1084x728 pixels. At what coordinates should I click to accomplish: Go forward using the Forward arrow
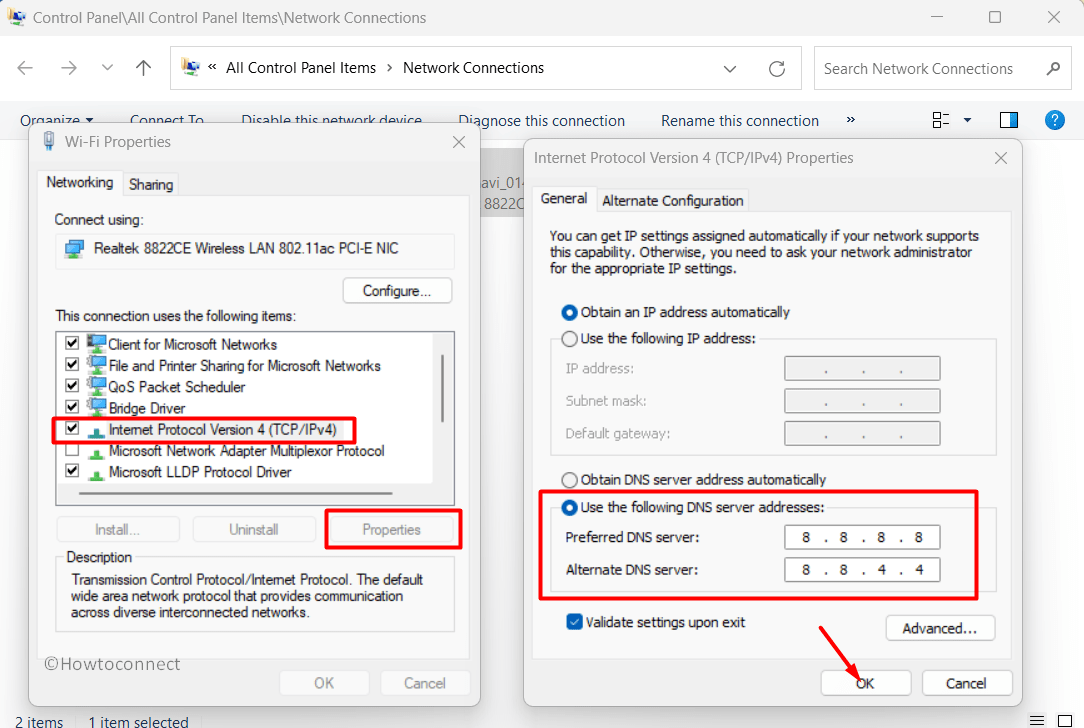68,68
